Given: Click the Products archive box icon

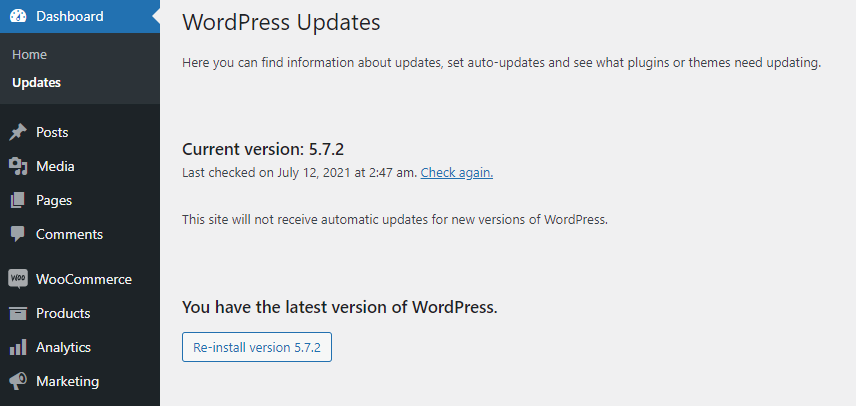Looking at the screenshot, I should click(18, 313).
